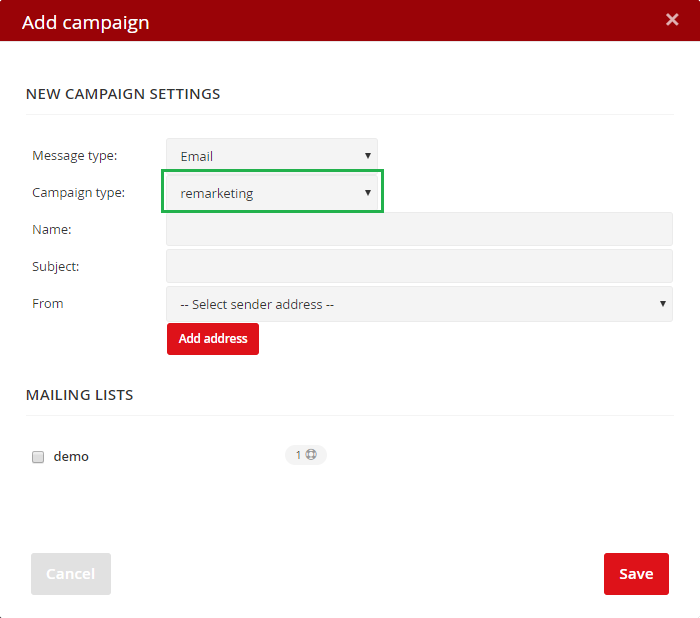
Task: Open the Message type dropdown
Action: point(272,156)
